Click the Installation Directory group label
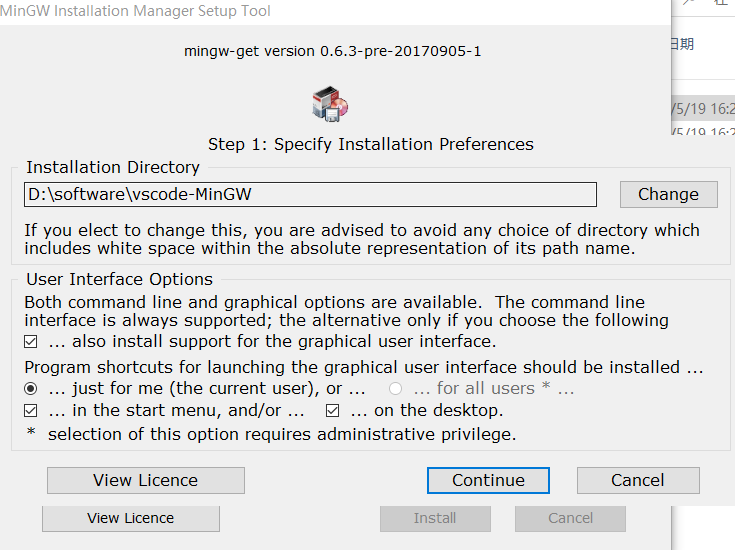The width and height of the screenshot is (735, 550). click(113, 168)
